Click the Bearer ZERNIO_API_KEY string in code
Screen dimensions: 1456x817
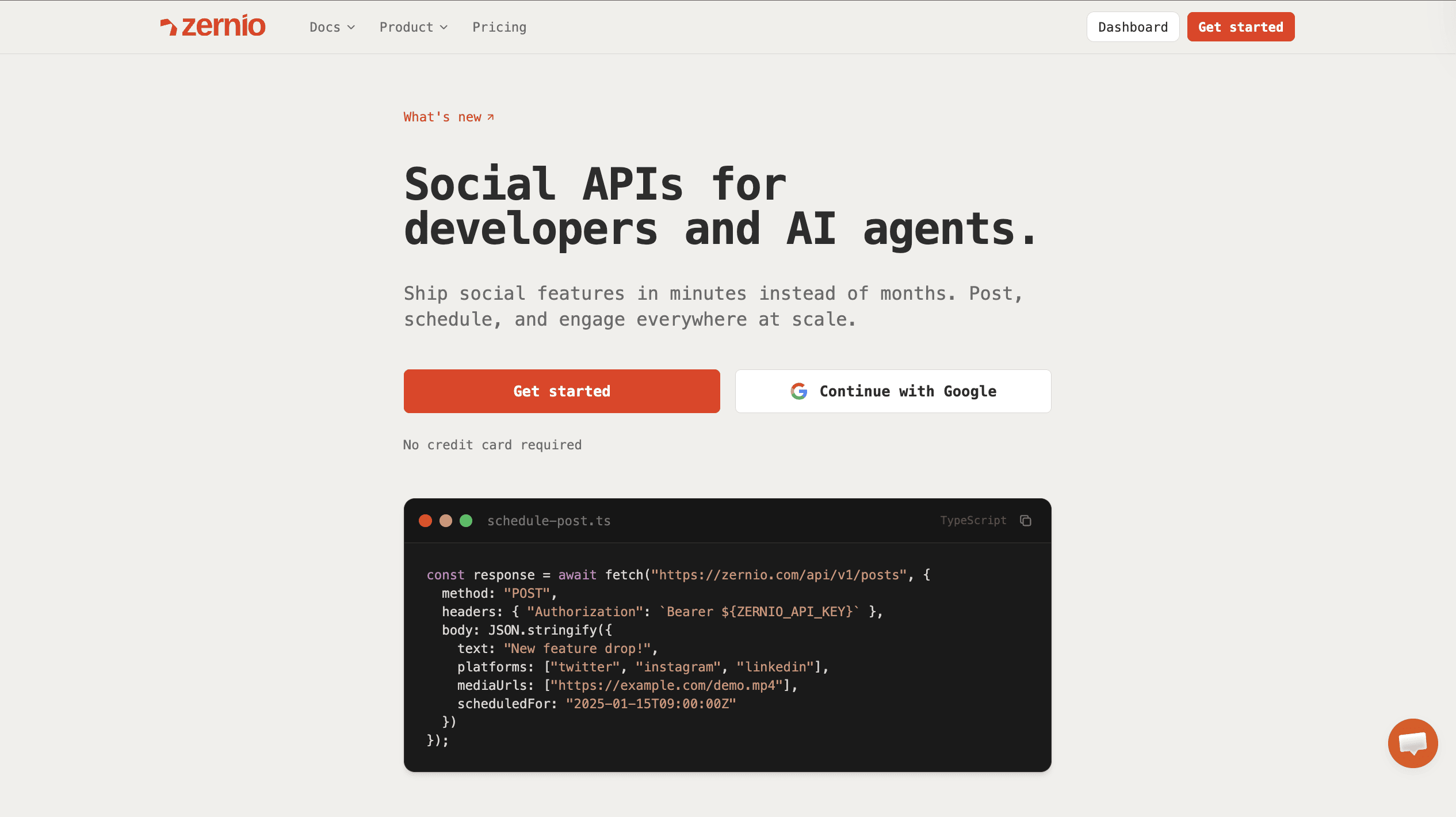click(x=759, y=612)
